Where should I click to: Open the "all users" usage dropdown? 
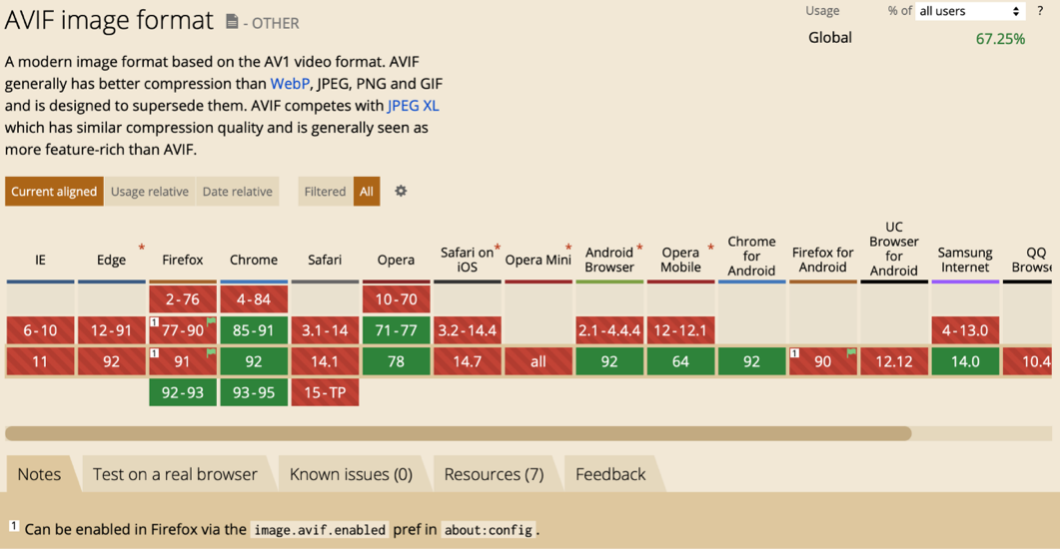(970, 11)
